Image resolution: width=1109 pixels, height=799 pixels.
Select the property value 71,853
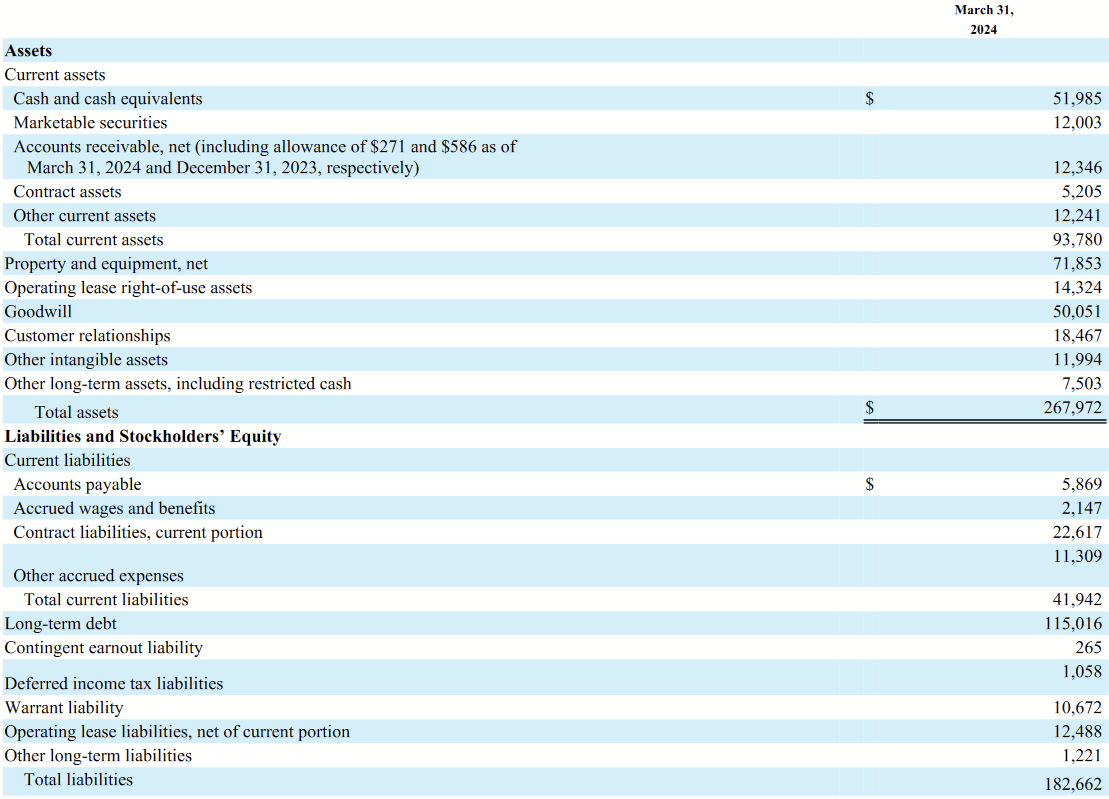pos(1076,264)
